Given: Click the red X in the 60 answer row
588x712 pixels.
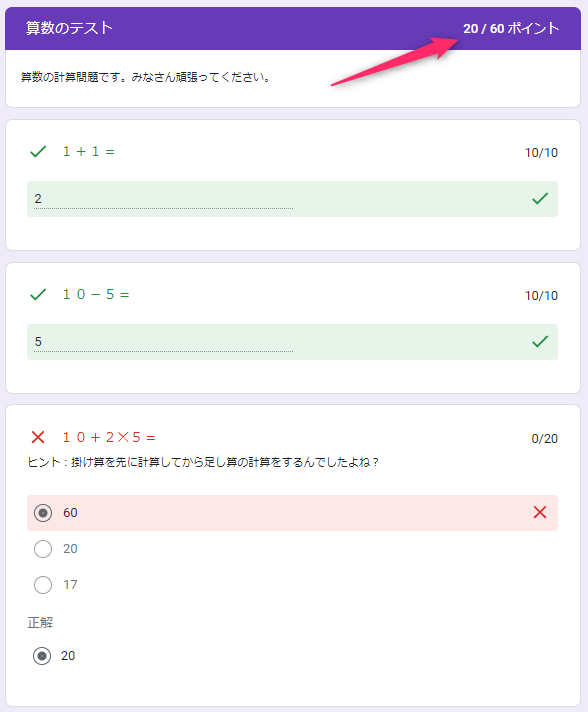Looking at the screenshot, I should (x=540, y=512).
